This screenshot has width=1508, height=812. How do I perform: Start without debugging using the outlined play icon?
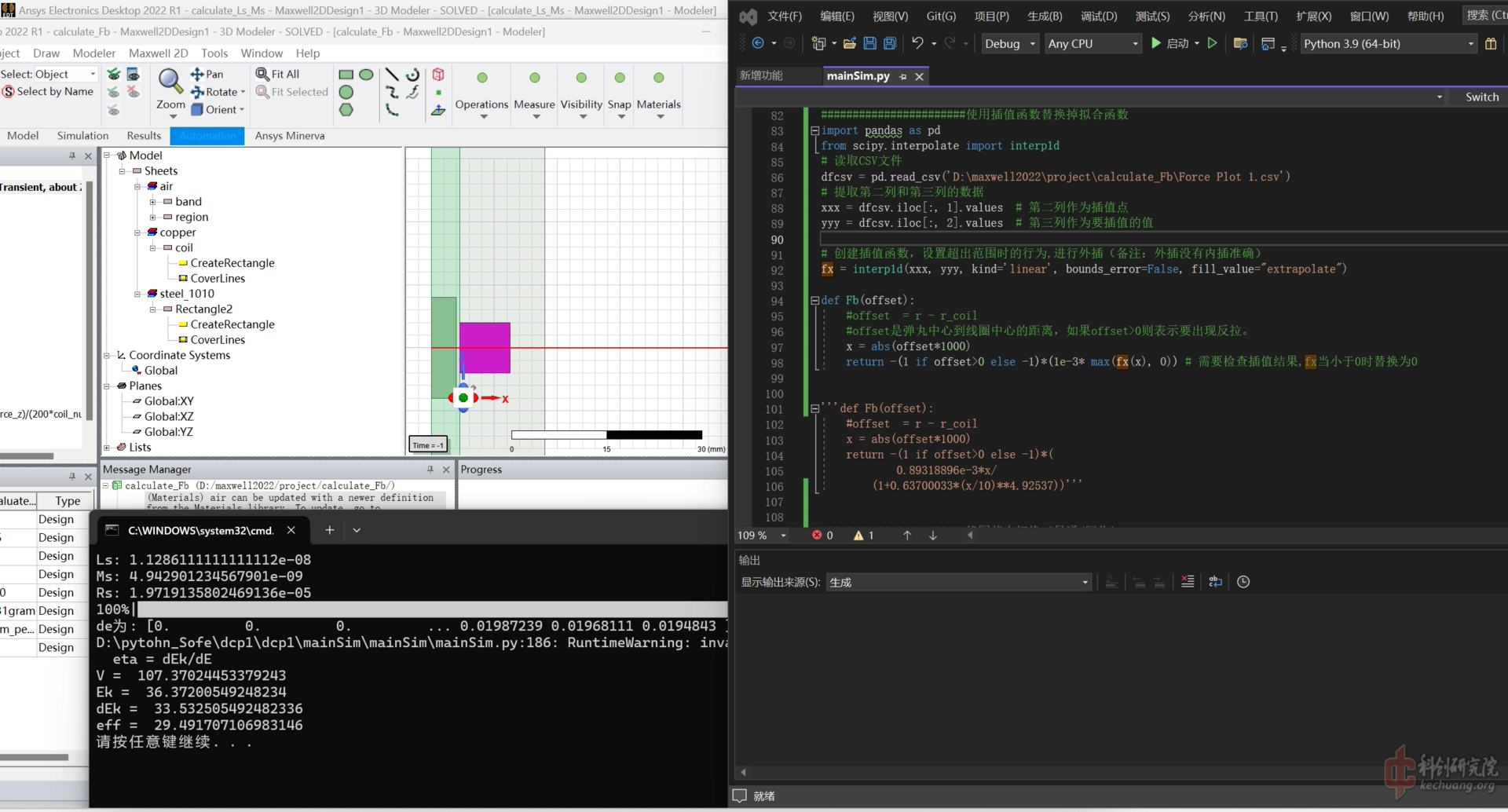point(1213,43)
